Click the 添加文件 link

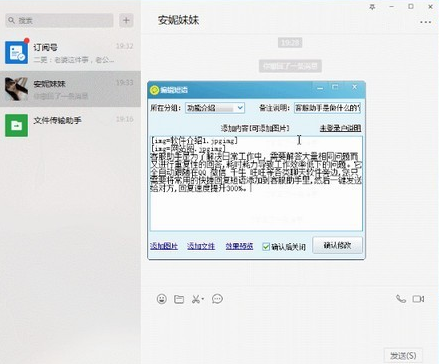201,246
